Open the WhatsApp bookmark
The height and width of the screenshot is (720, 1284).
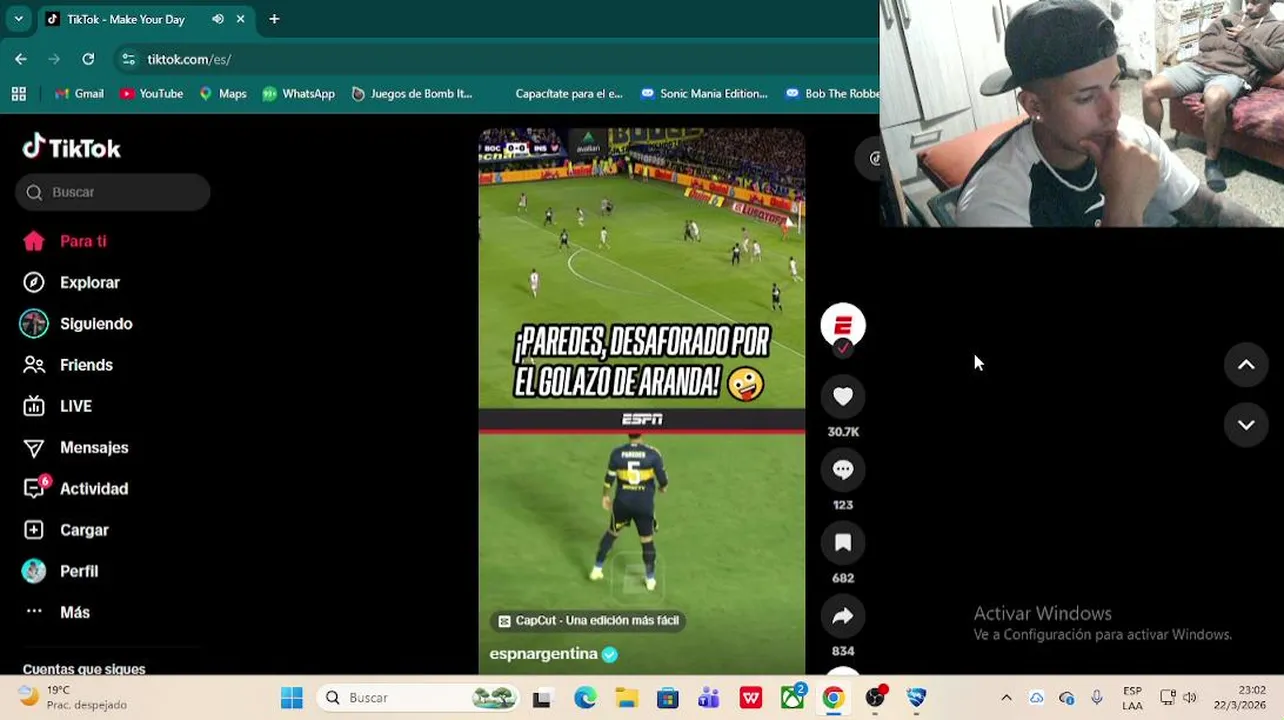pyautogui.click(x=298, y=93)
